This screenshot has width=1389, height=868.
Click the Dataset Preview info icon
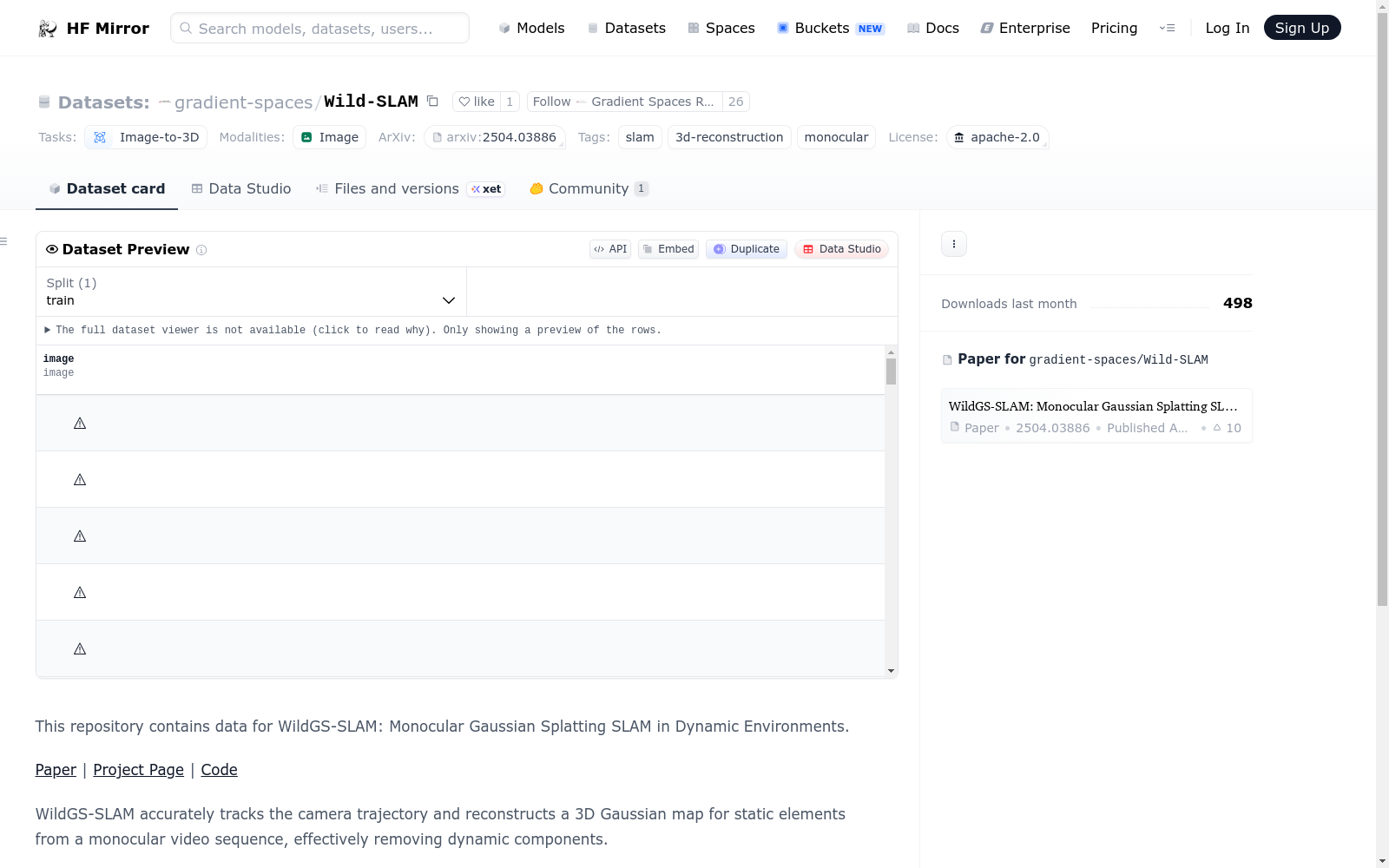(201, 250)
